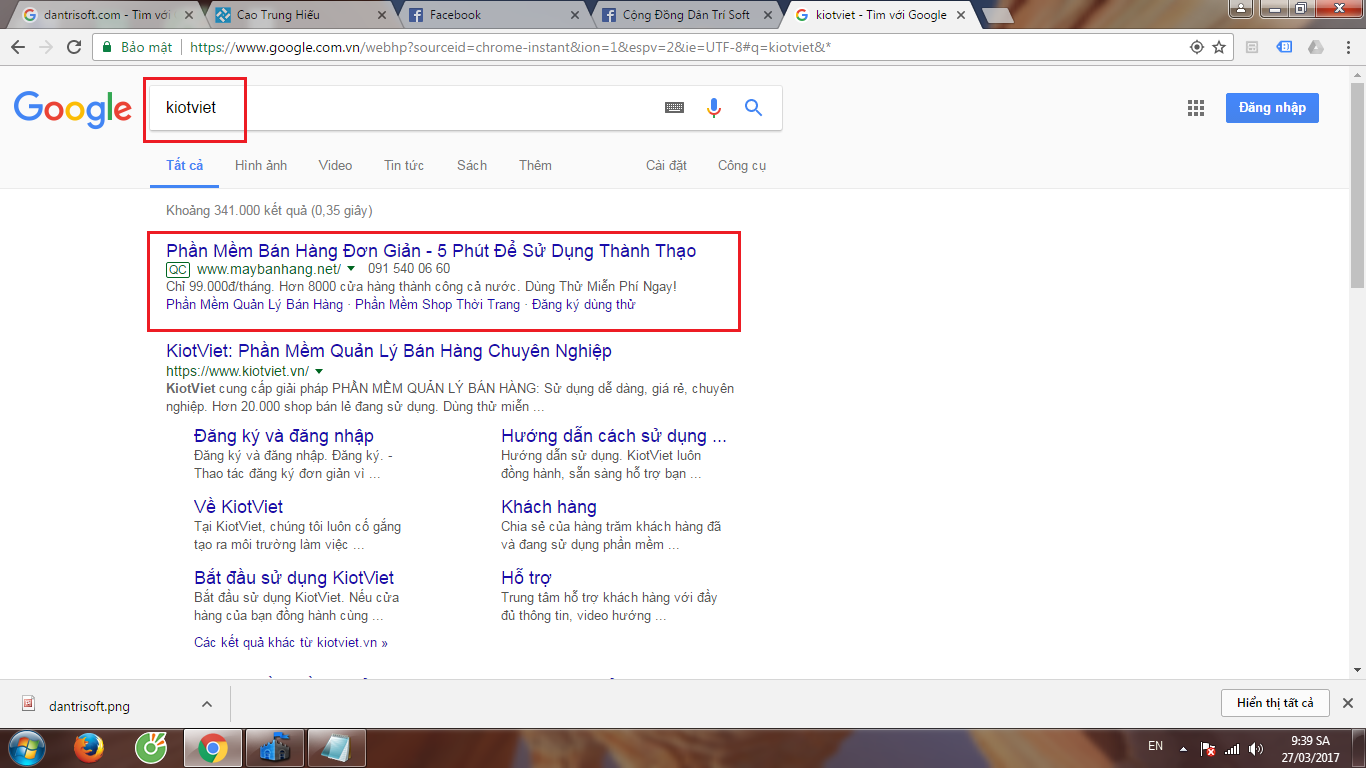This screenshot has width=1366, height=768.
Task: Open the Google apps grid icon
Action: [x=1195, y=109]
